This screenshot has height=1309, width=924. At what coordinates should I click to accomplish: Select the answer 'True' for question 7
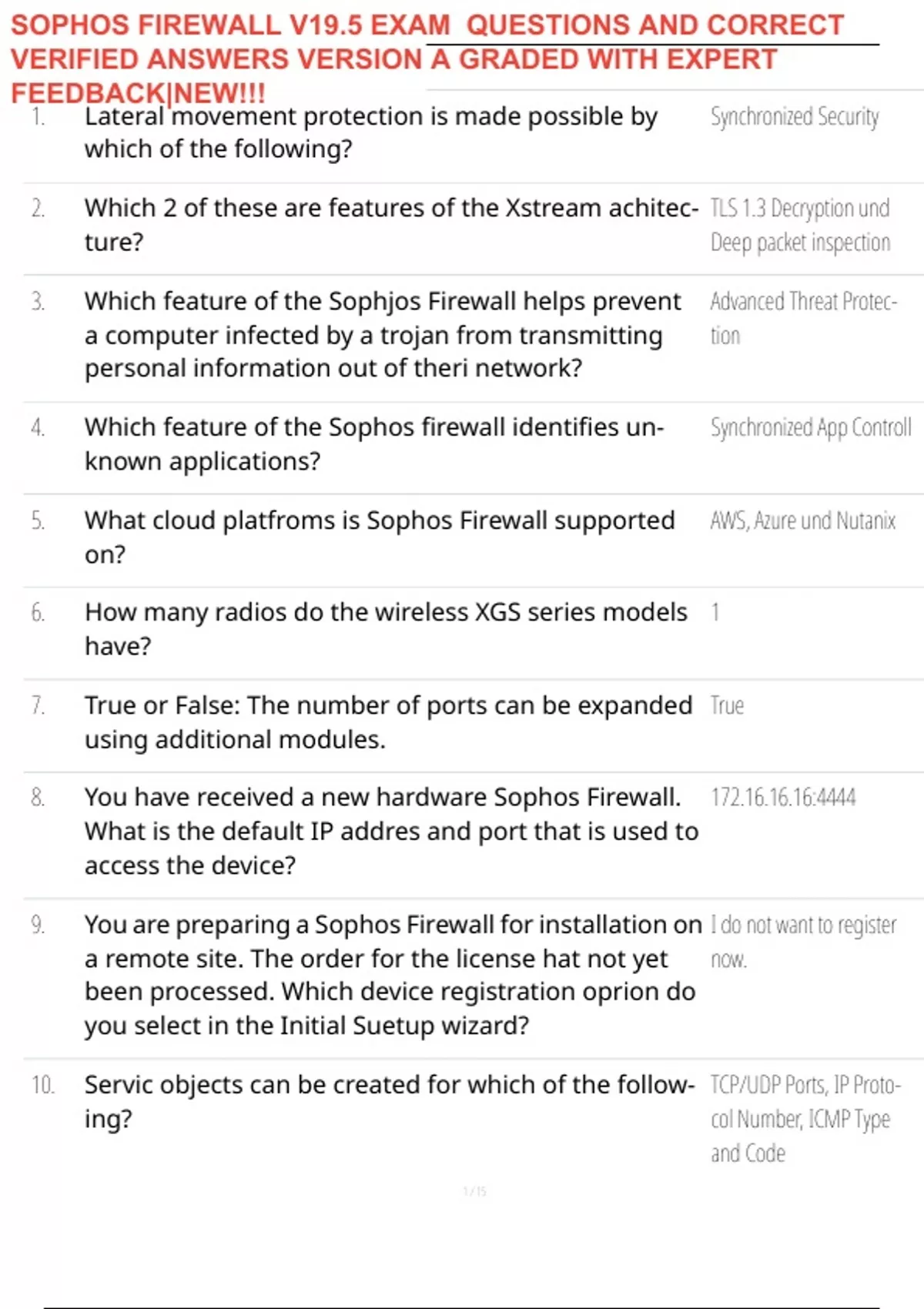click(x=727, y=706)
